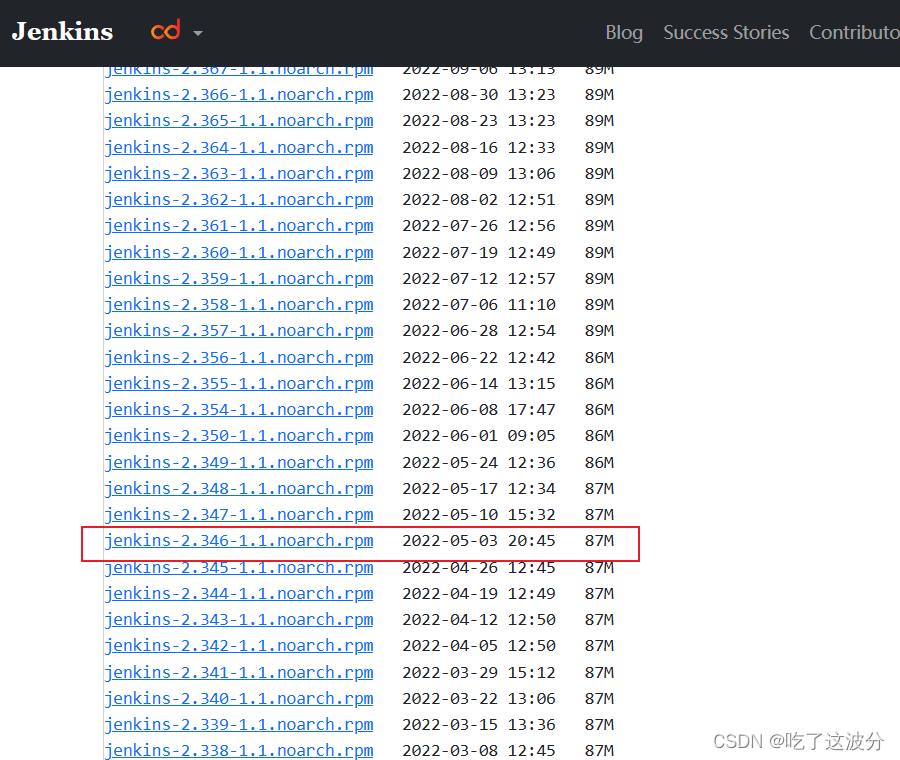Screen dimensions: 900x760
Task: Download jenkins-2.363-1.1.noarch.rpm
Action: [x=239, y=173]
